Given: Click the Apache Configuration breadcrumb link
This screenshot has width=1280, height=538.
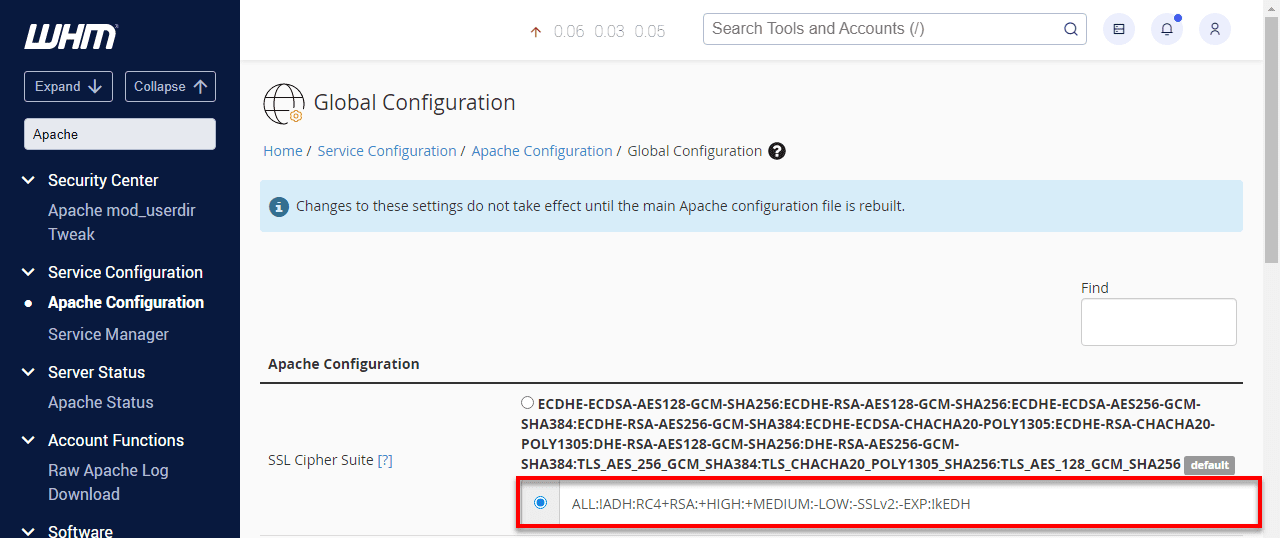Looking at the screenshot, I should (541, 151).
